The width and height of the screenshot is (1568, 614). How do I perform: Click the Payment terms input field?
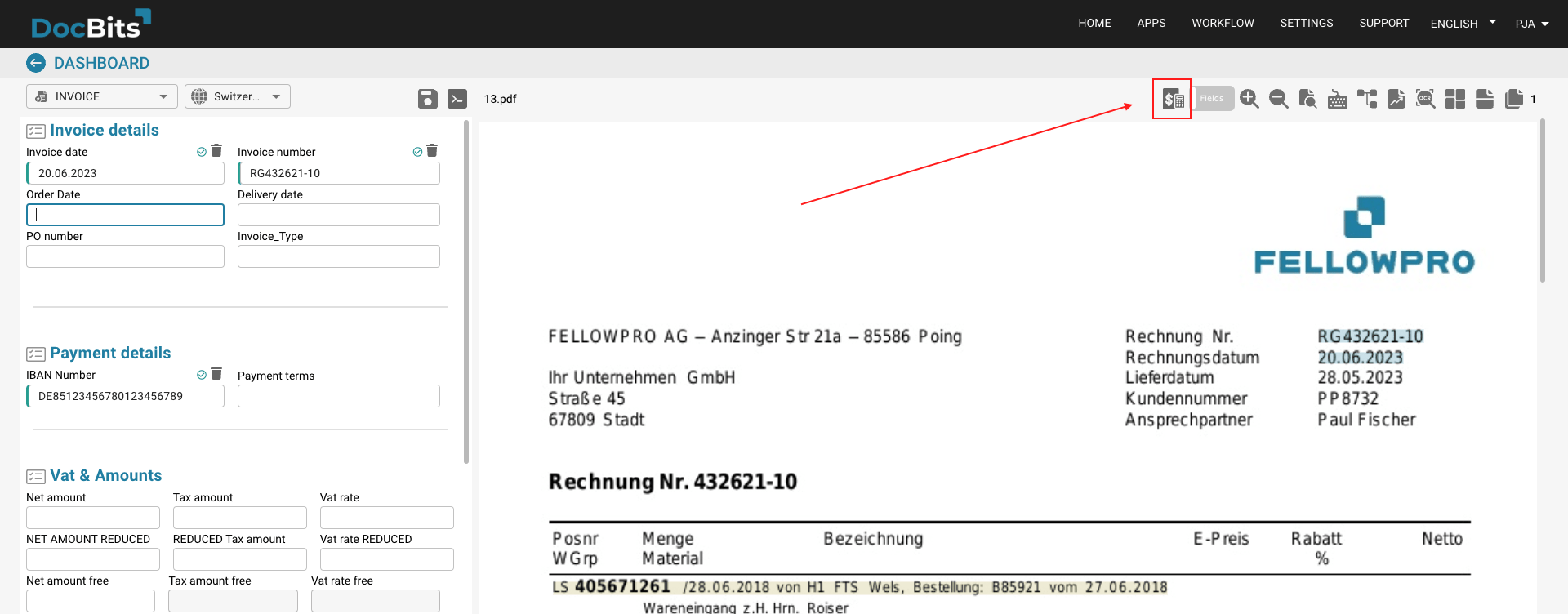(x=339, y=396)
